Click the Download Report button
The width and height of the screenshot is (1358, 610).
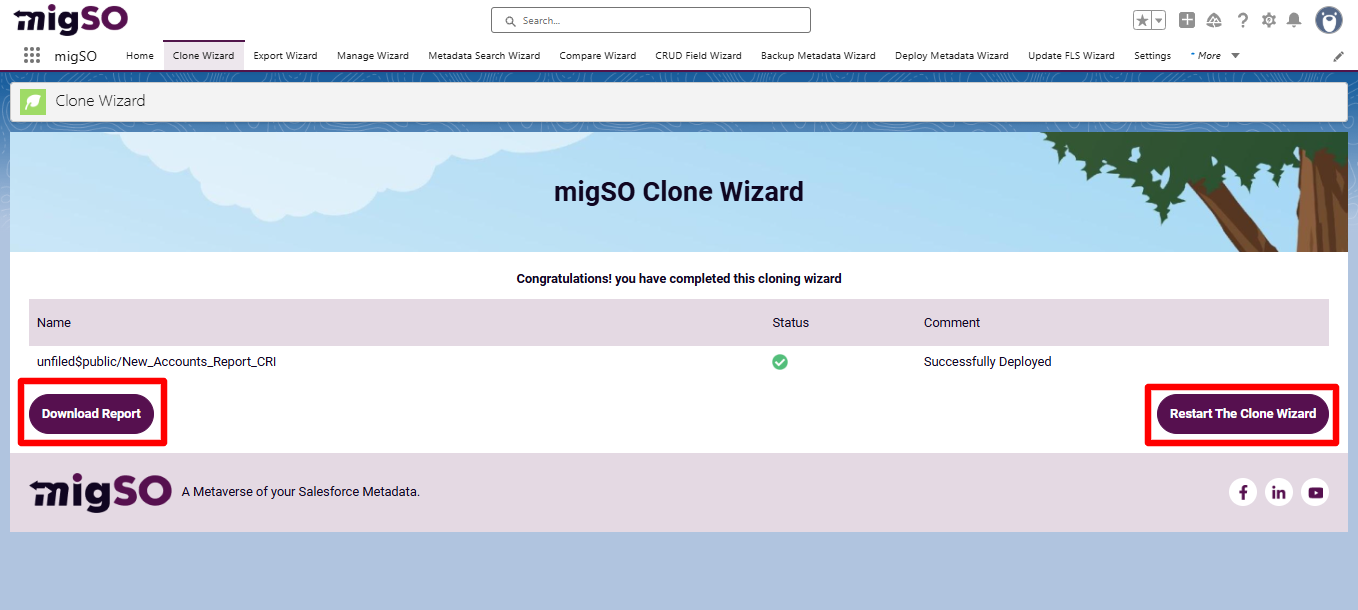[91, 413]
